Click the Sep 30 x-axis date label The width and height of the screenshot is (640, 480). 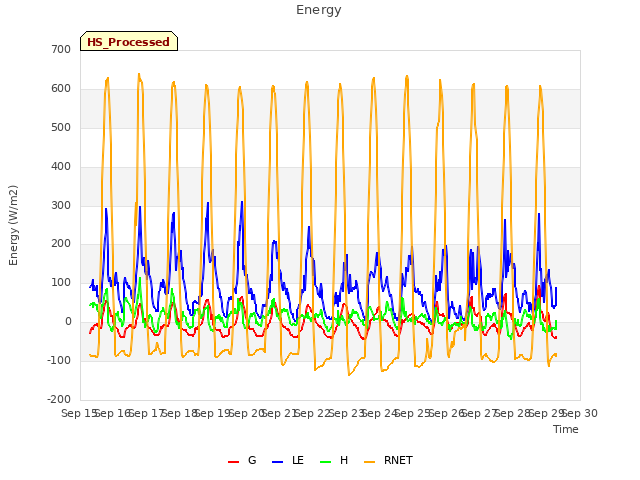click(x=580, y=413)
